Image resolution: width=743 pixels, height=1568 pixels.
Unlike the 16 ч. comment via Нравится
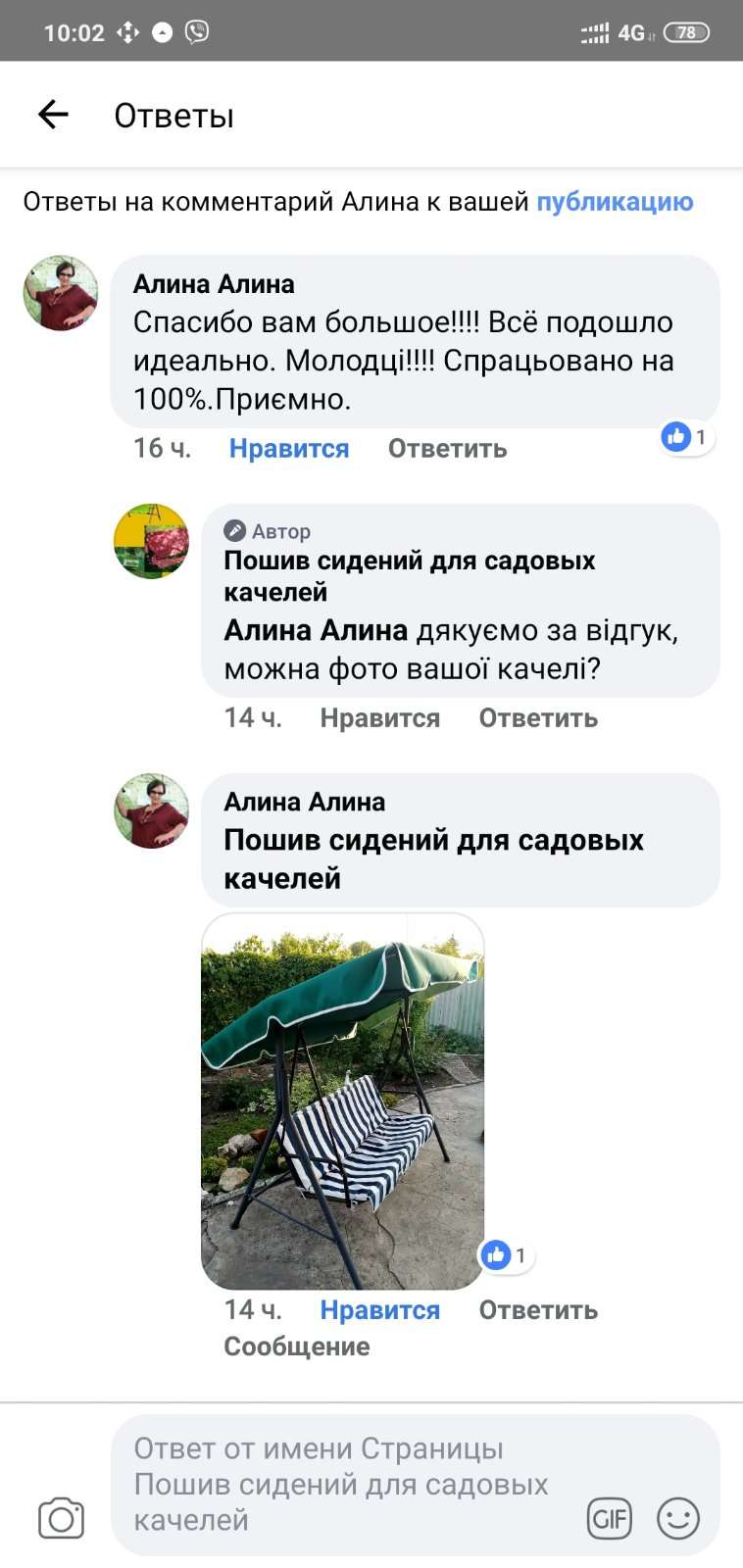tap(289, 449)
